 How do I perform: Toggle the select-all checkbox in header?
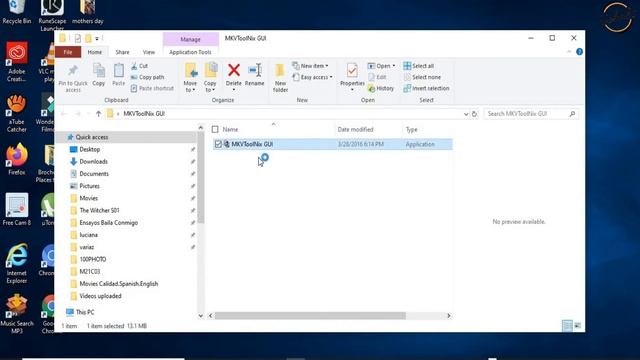pyautogui.click(x=215, y=129)
